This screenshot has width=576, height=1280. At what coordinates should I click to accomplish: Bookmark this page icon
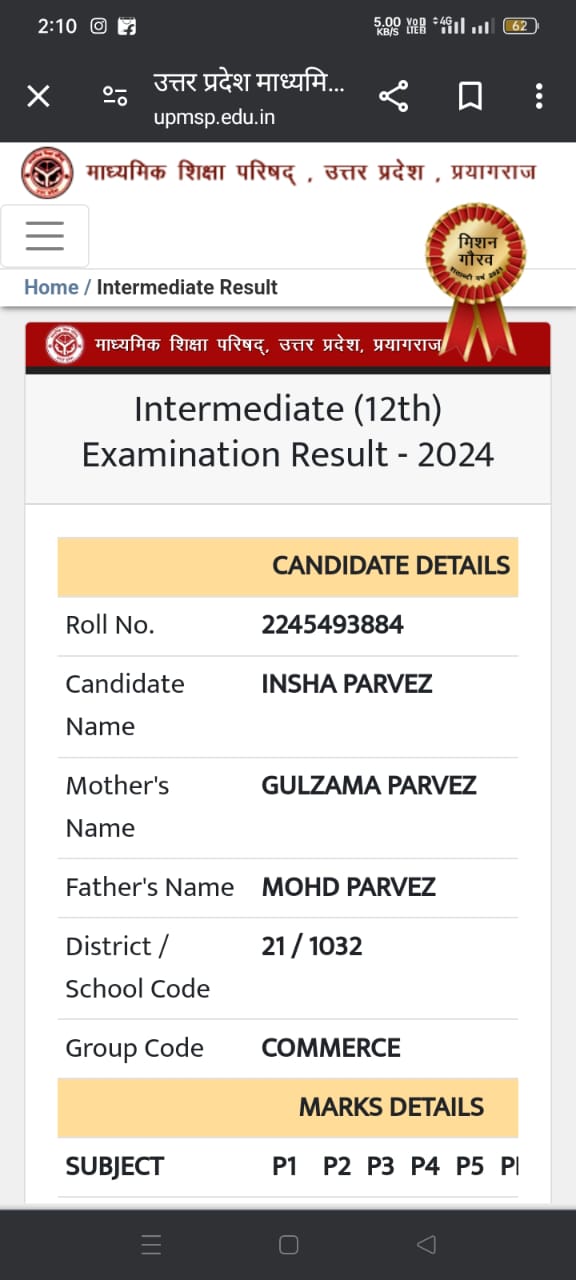pos(470,96)
